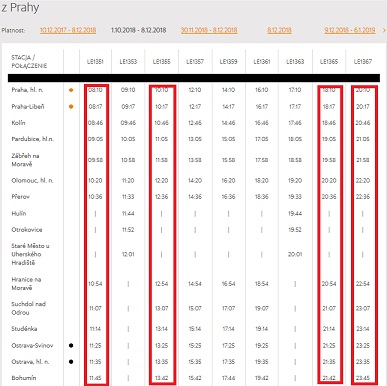The width and height of the screenshot is (387, 386).
Task: Select train column header LE1359
Action: click(x=228, y=62)
